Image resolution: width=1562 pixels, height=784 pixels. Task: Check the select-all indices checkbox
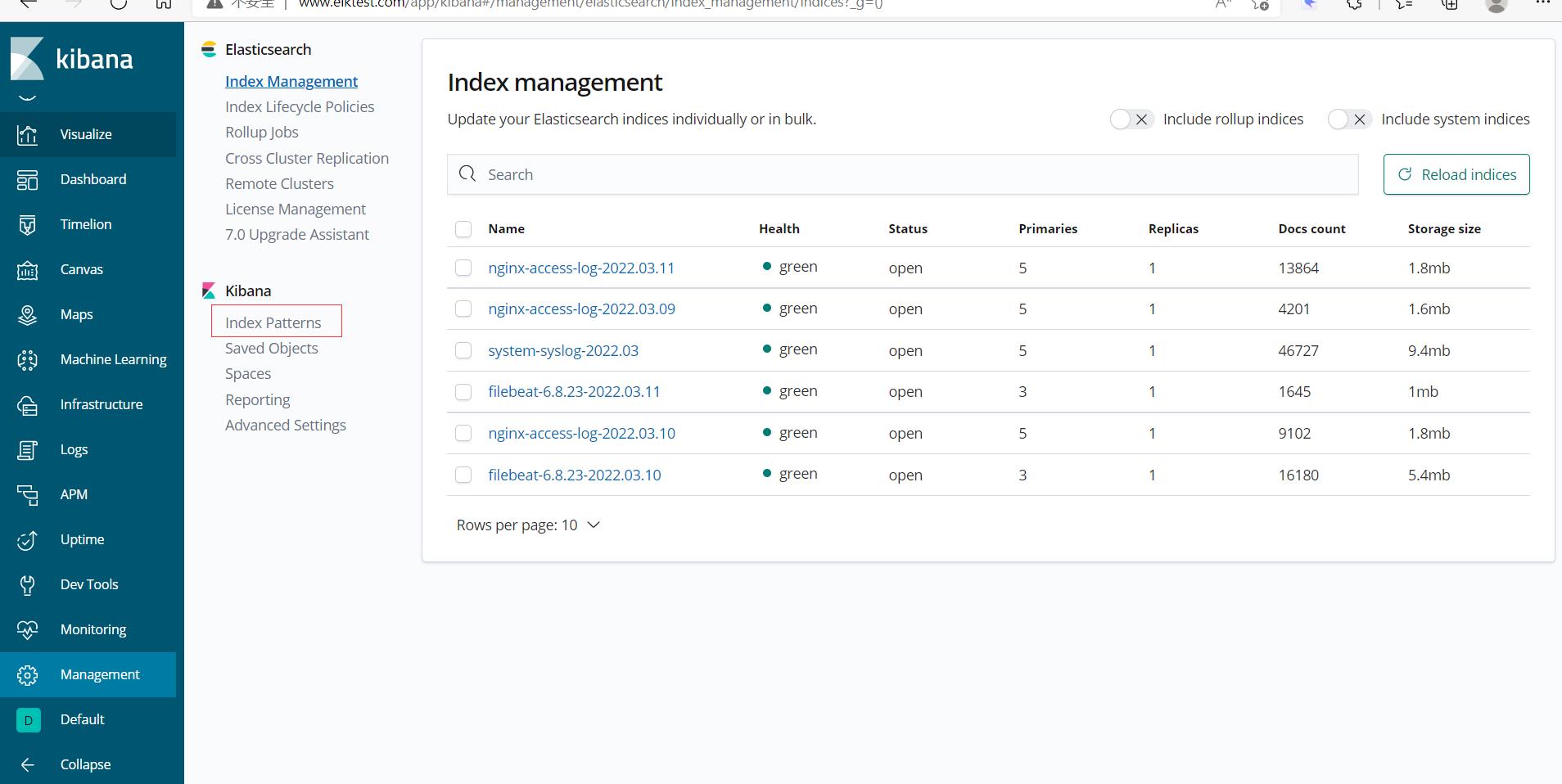(463, 229)
